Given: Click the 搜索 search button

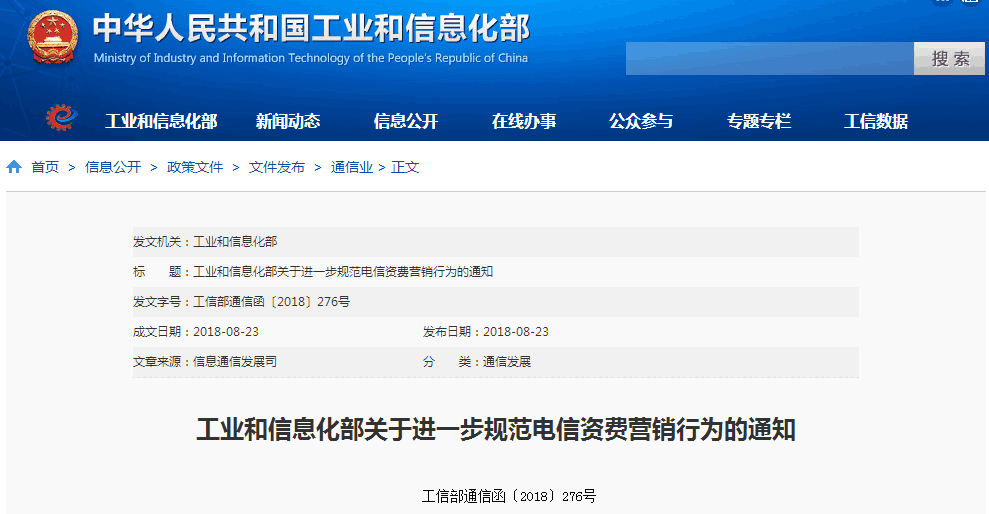Looking at the screenshot, I should tap(949, 59).
